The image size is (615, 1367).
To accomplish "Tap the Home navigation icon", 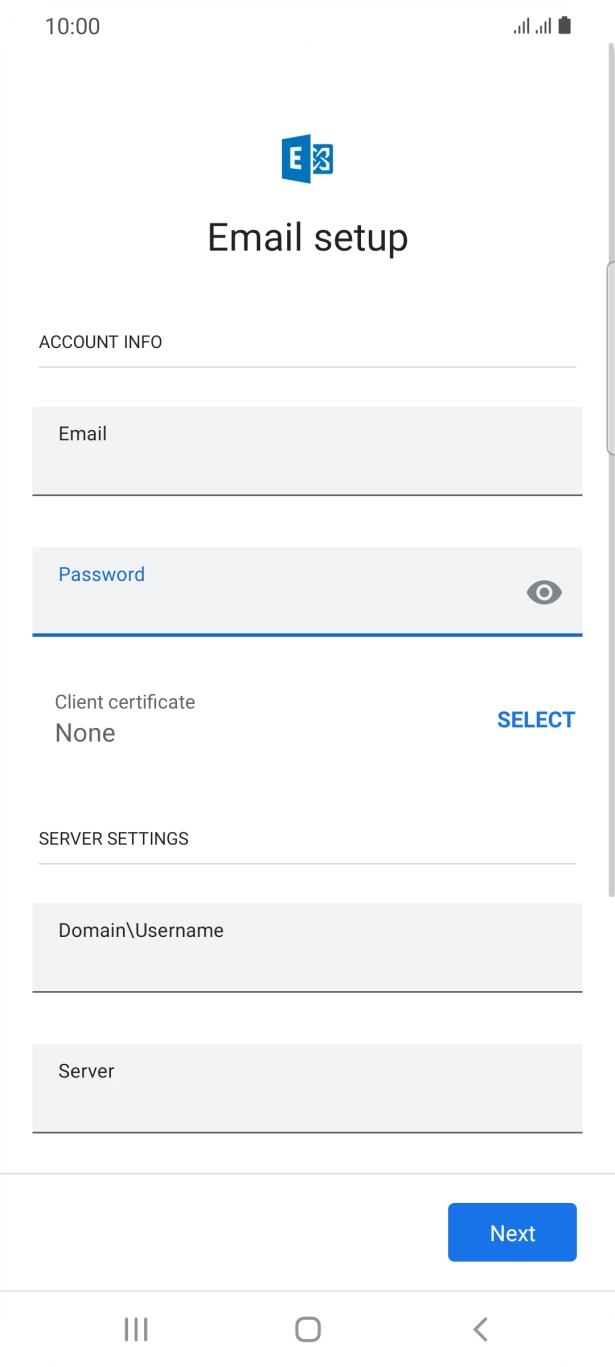I will [307, 1329].
